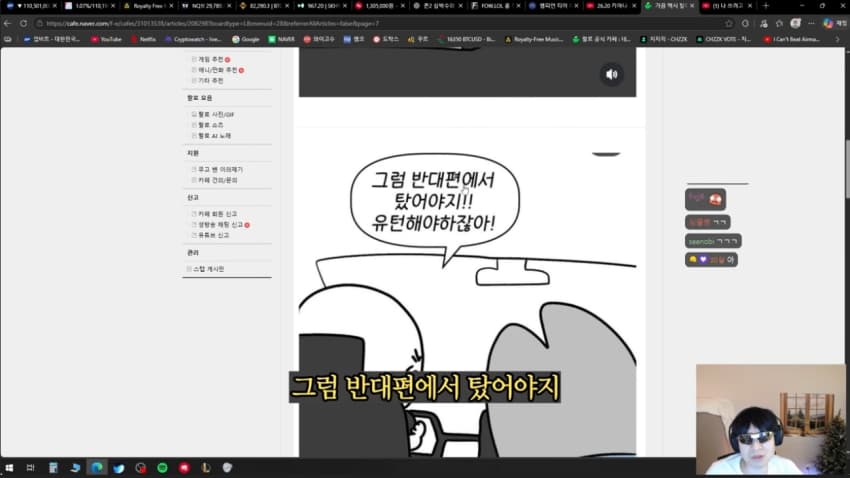Open the 쇼츠 board in sidebar
This screenshot has height=478, width=850.
point(210,125)
